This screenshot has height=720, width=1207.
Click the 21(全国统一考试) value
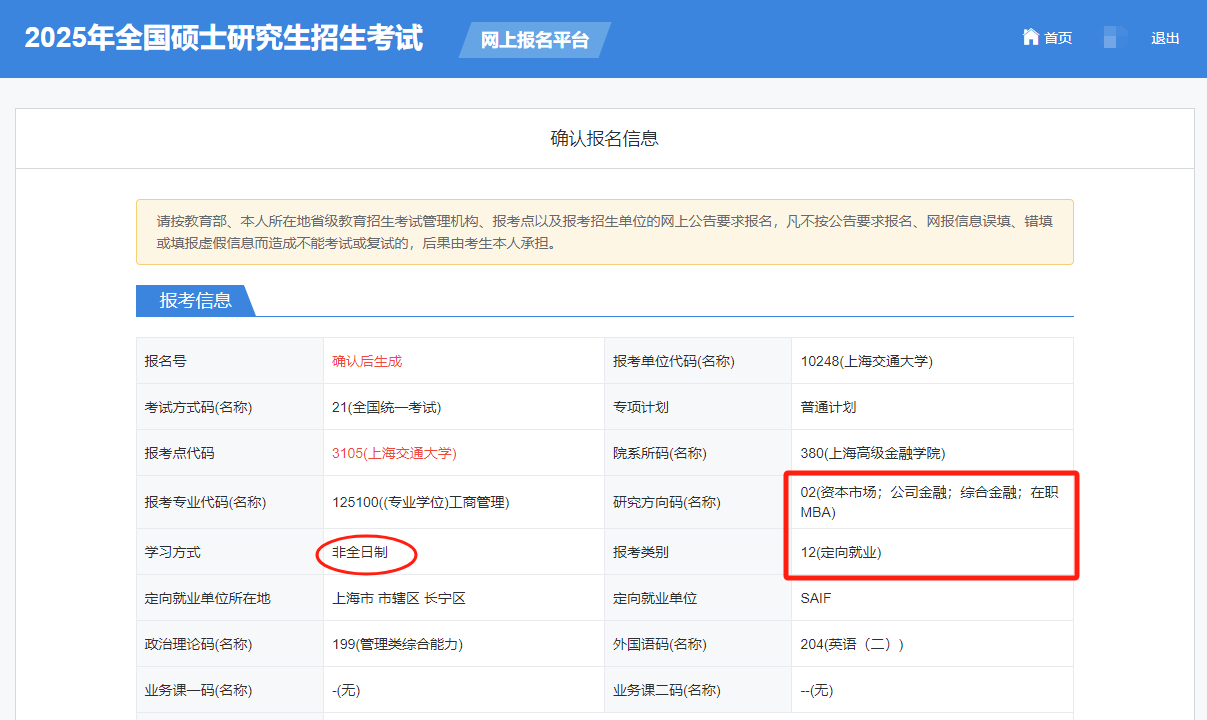(x=387, y=407)
